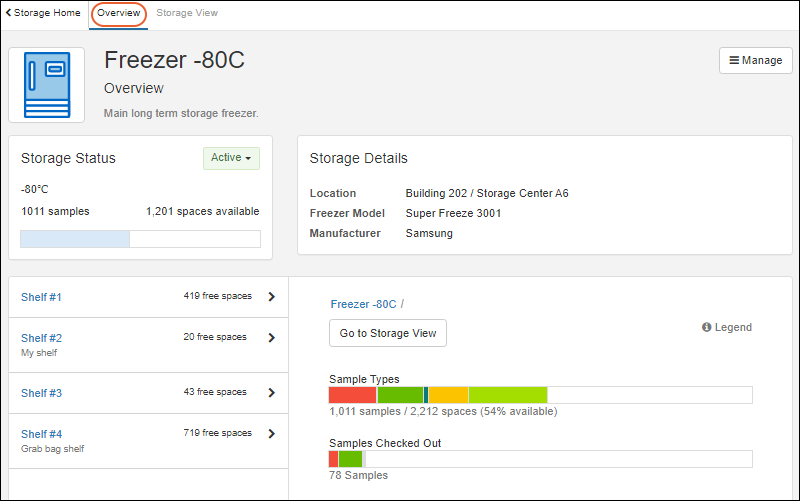
Task: Expand Shelf #4 chevron arrow
Action: click(x=271, y=434)
